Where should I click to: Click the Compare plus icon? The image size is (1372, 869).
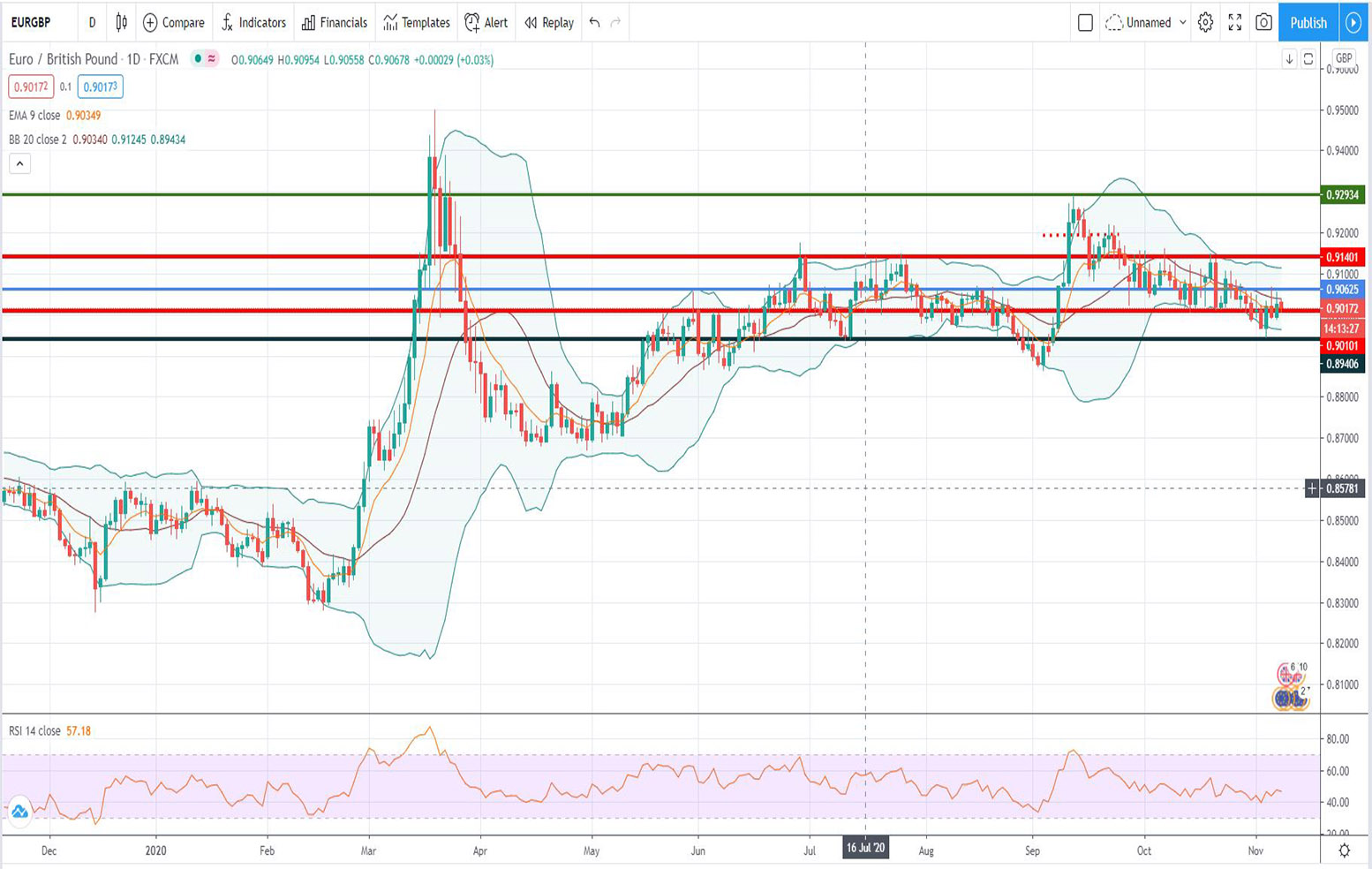[x=150, y=23]
